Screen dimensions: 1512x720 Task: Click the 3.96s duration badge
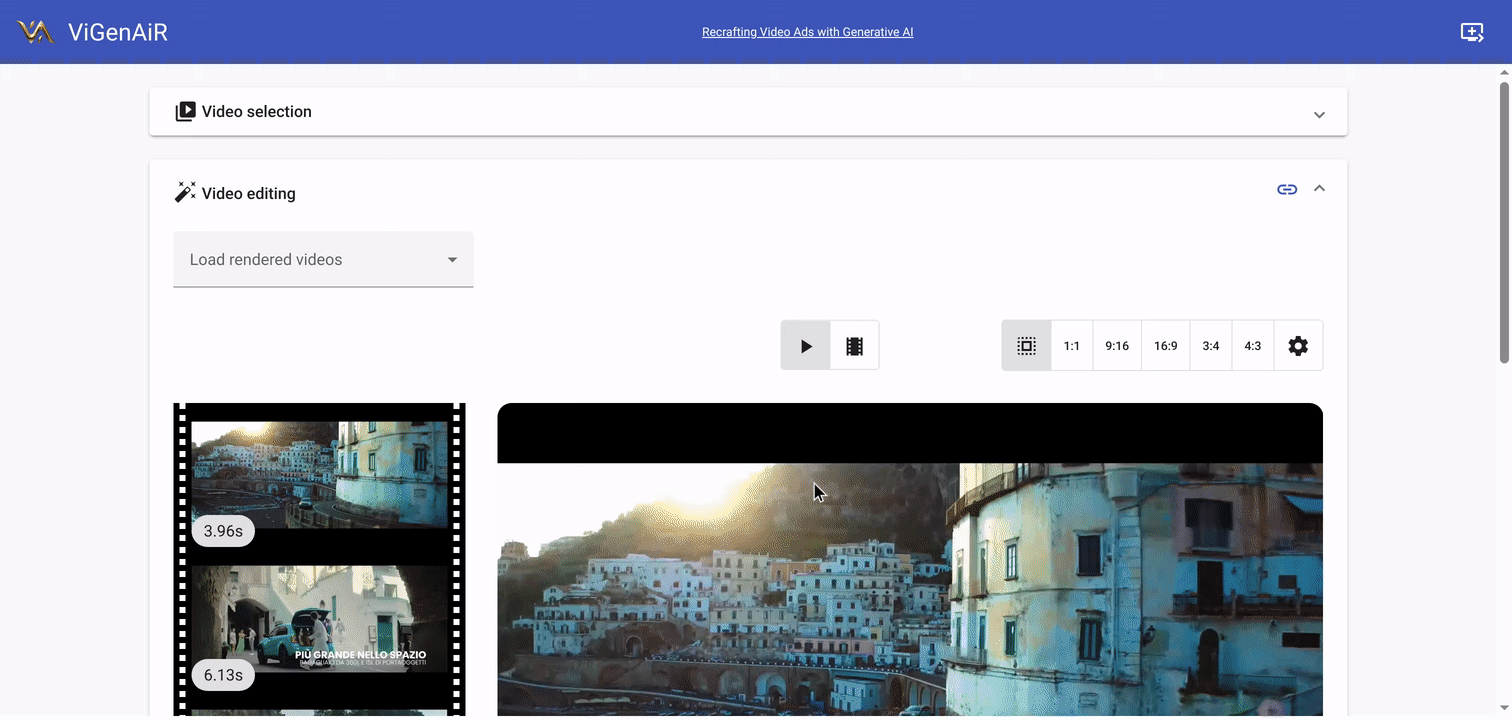(223, 531)
